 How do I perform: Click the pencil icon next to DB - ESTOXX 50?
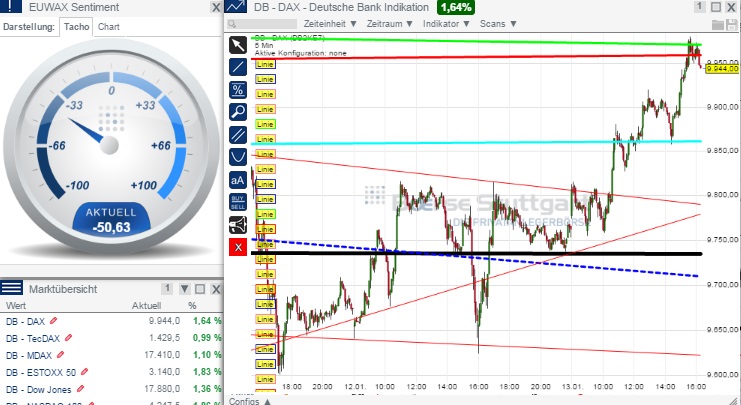point(85,372)
